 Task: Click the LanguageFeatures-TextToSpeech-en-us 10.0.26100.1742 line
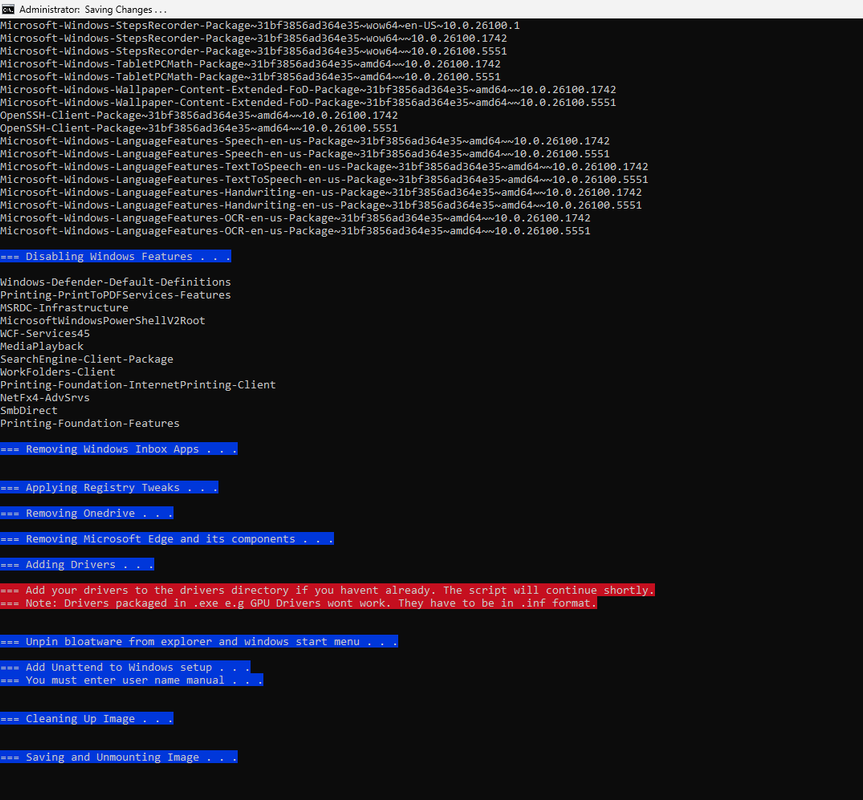(324, 167)
